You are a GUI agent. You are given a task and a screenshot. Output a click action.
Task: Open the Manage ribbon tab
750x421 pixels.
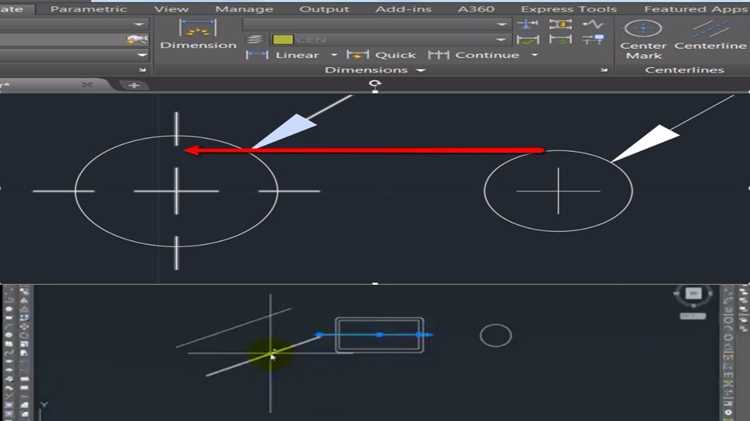pos(244,9)
